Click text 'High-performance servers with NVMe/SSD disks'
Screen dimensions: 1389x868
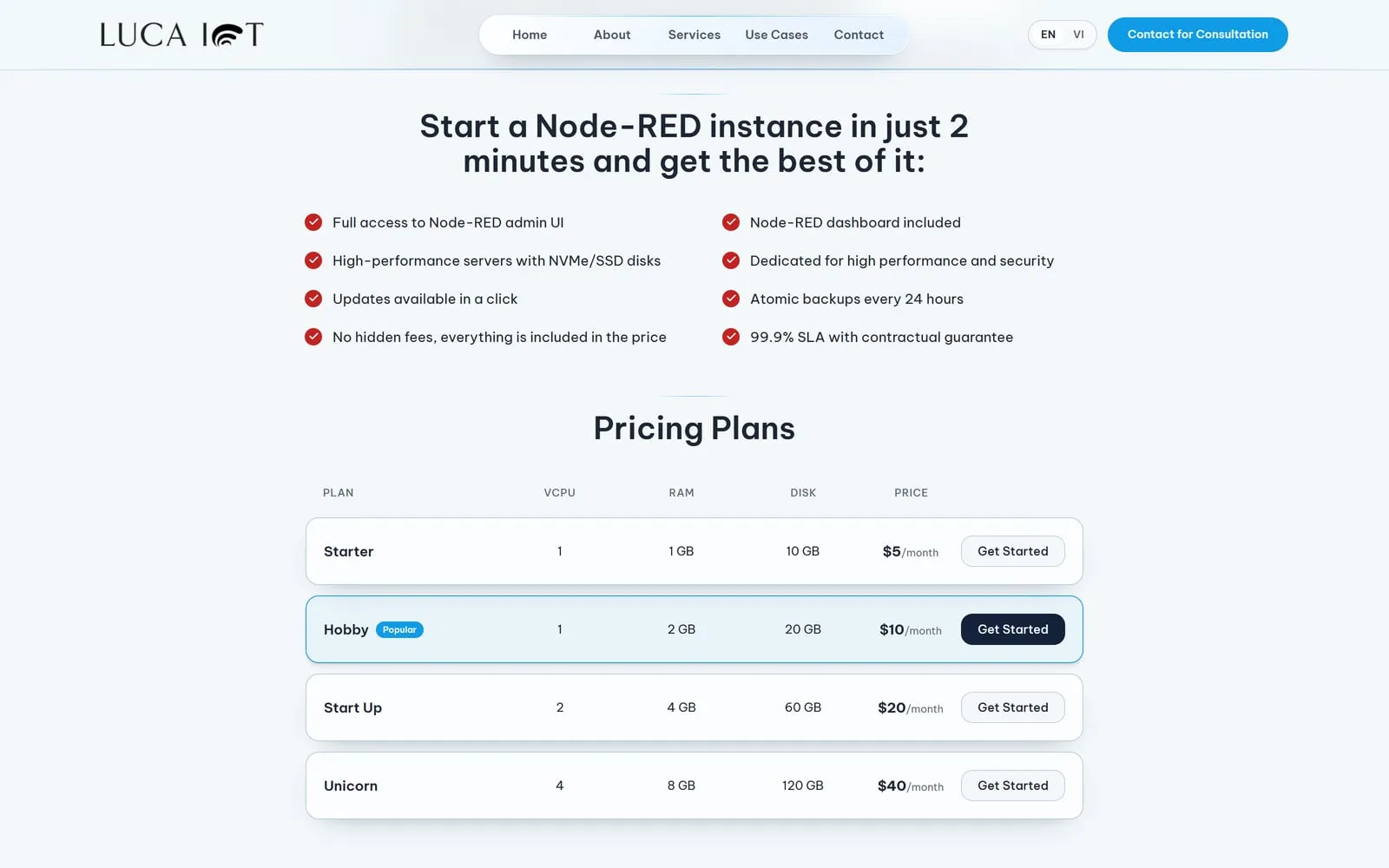pyautogui.click(x=497, y=260)
